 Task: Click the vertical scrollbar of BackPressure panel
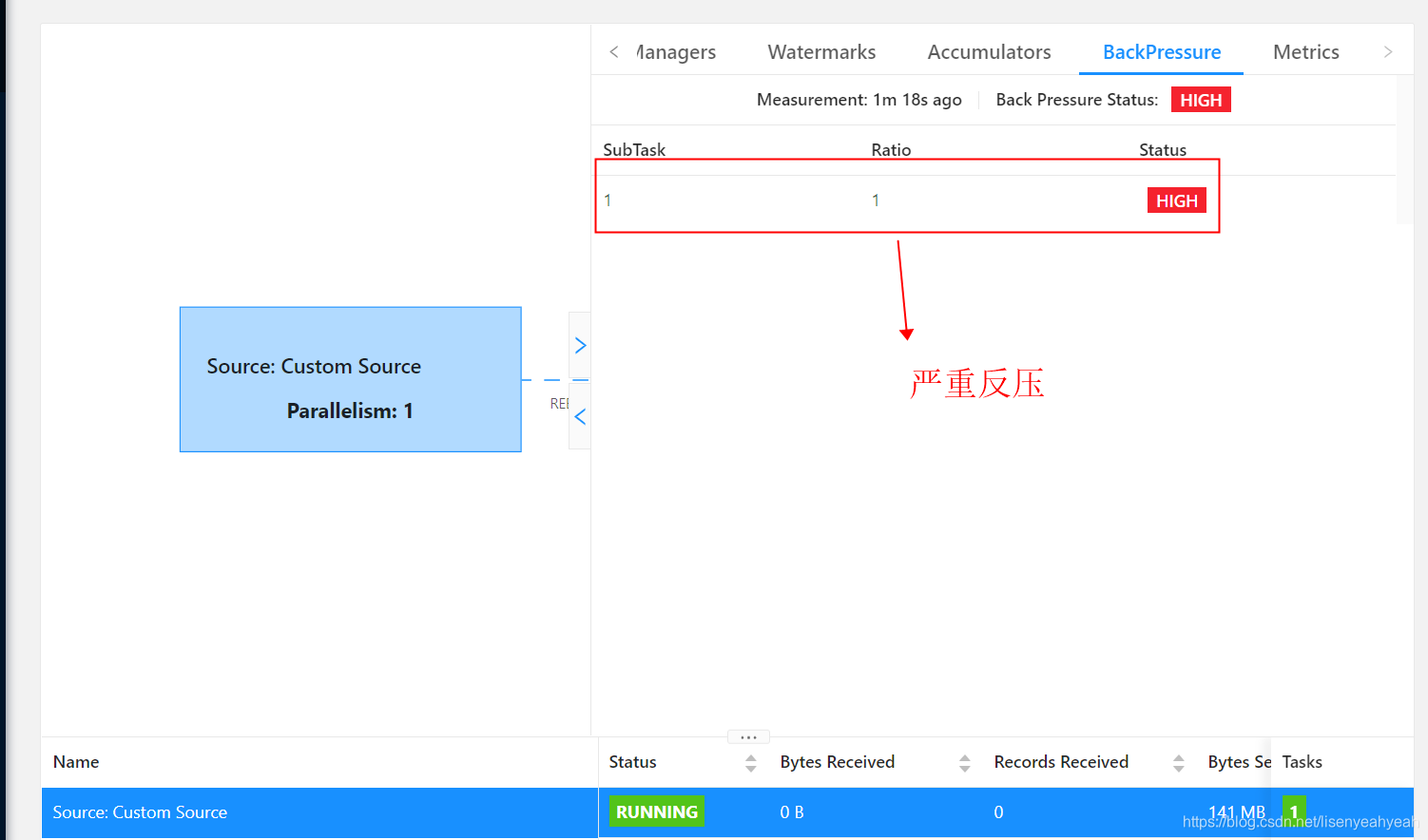[x=1405, y=150]
